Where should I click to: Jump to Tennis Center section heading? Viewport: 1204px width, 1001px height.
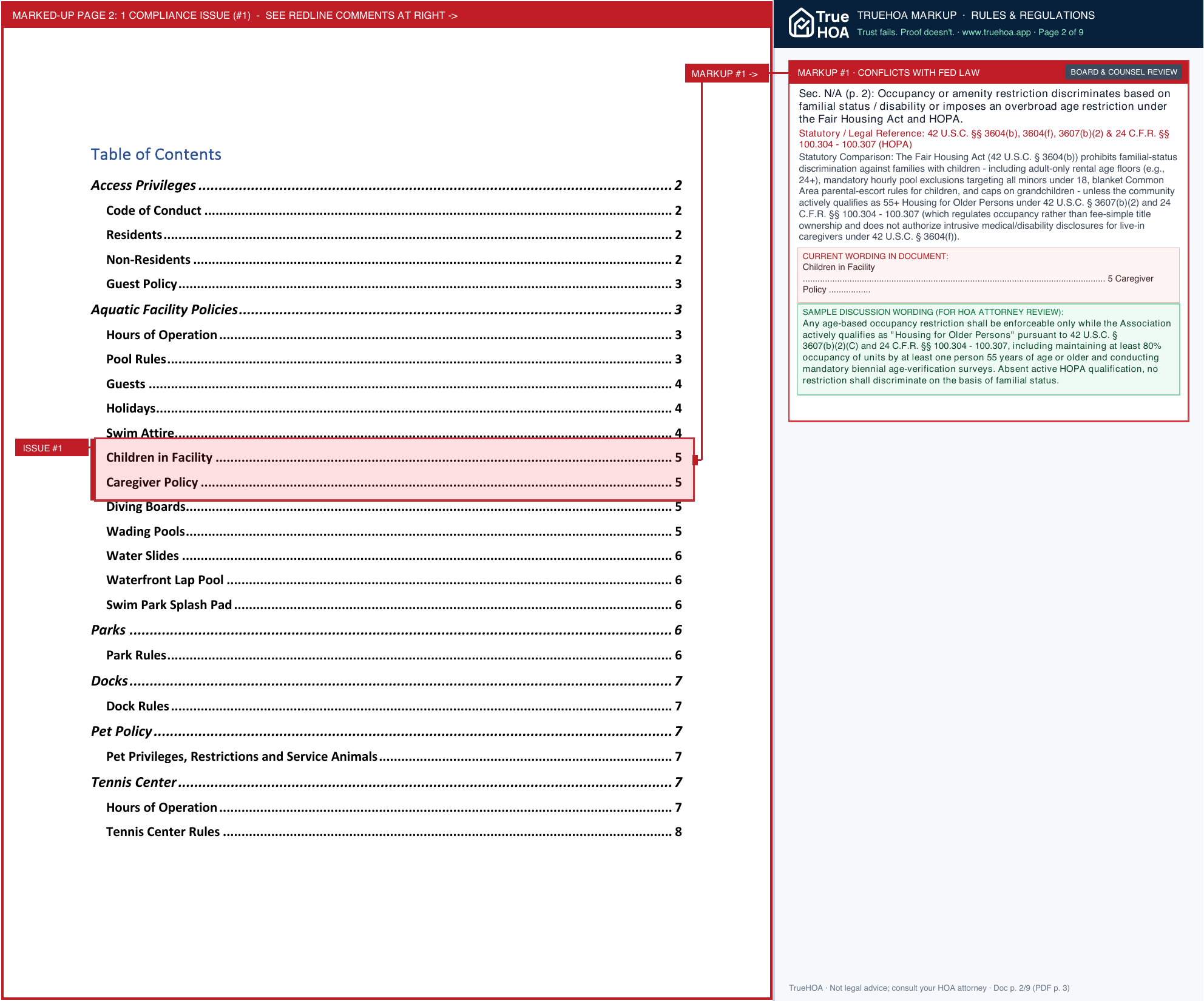coord(387,782)
